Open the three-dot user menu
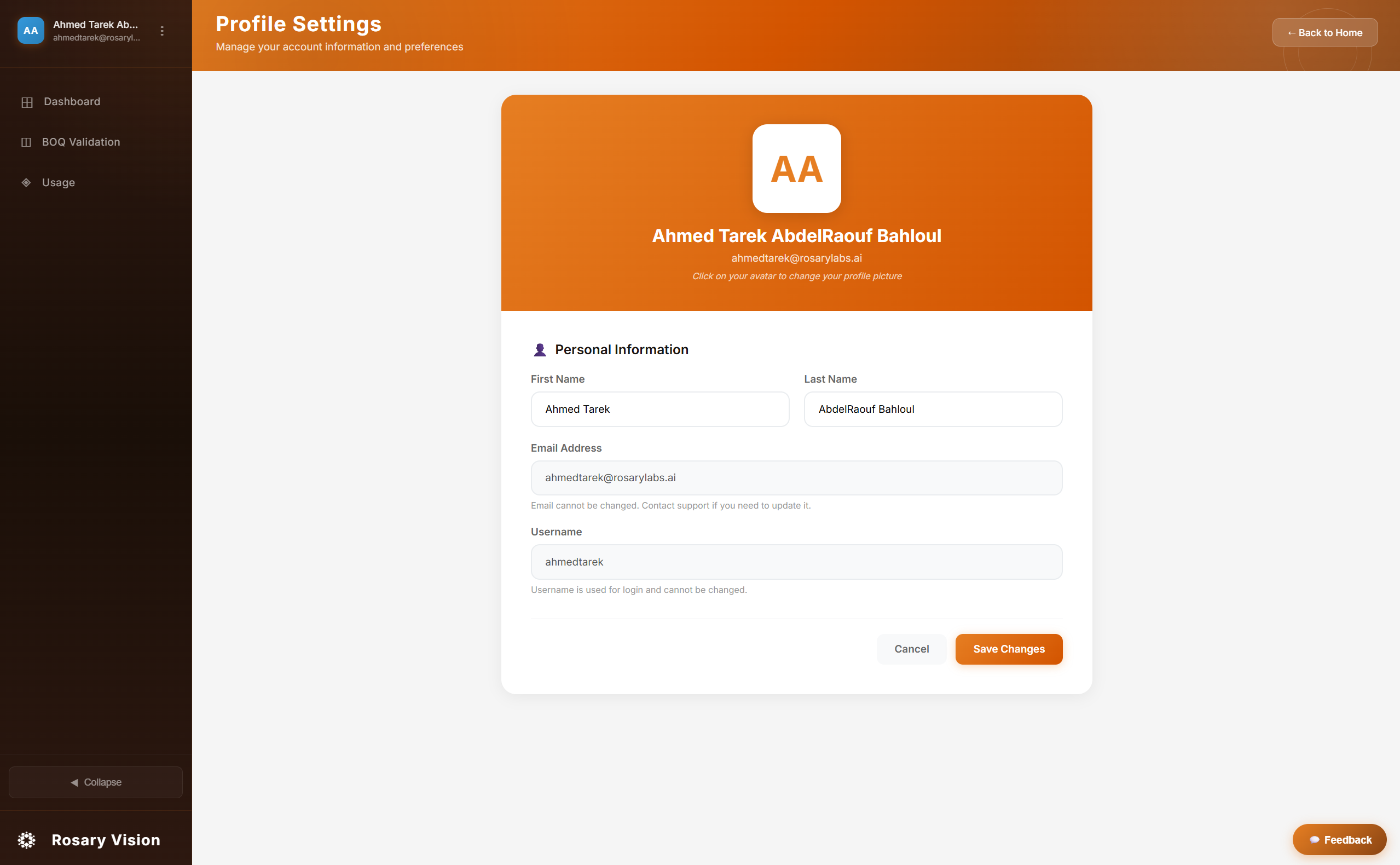 pos(163,31)
